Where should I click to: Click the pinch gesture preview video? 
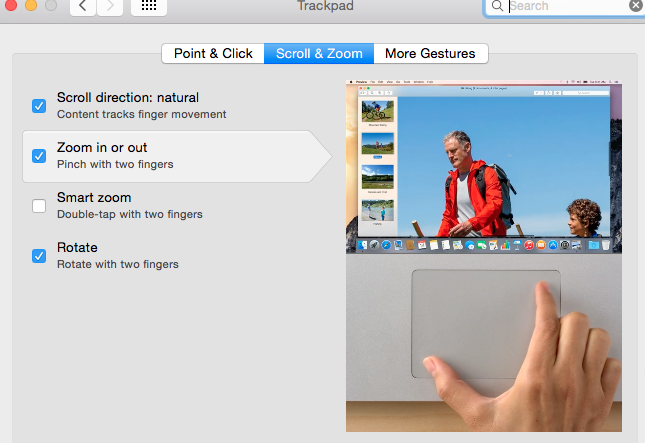[x=484, y=256]
